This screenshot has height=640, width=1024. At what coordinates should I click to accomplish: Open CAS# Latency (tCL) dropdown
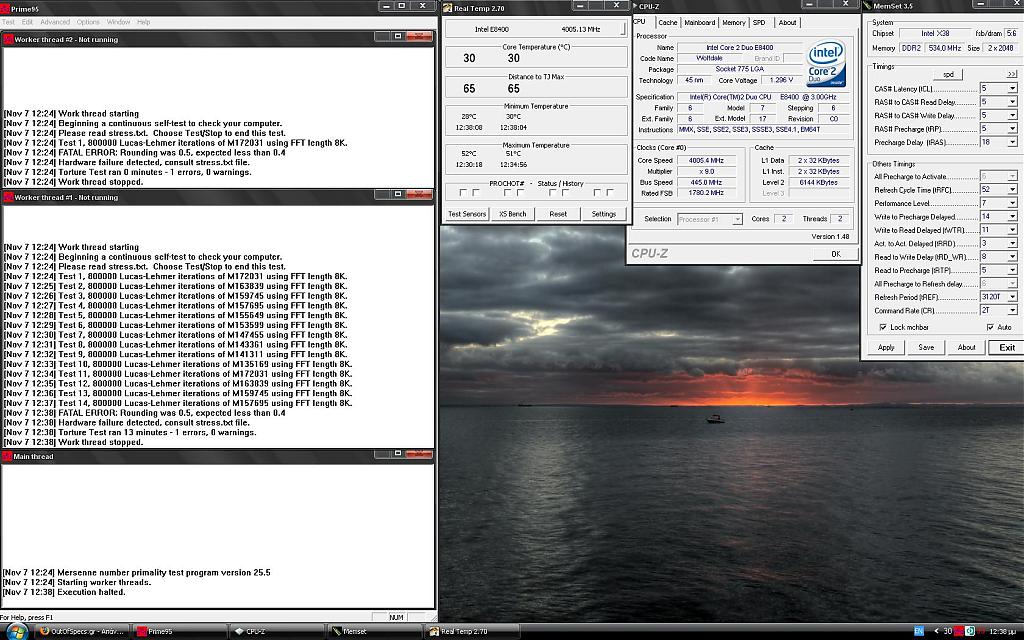(1012, 89)
